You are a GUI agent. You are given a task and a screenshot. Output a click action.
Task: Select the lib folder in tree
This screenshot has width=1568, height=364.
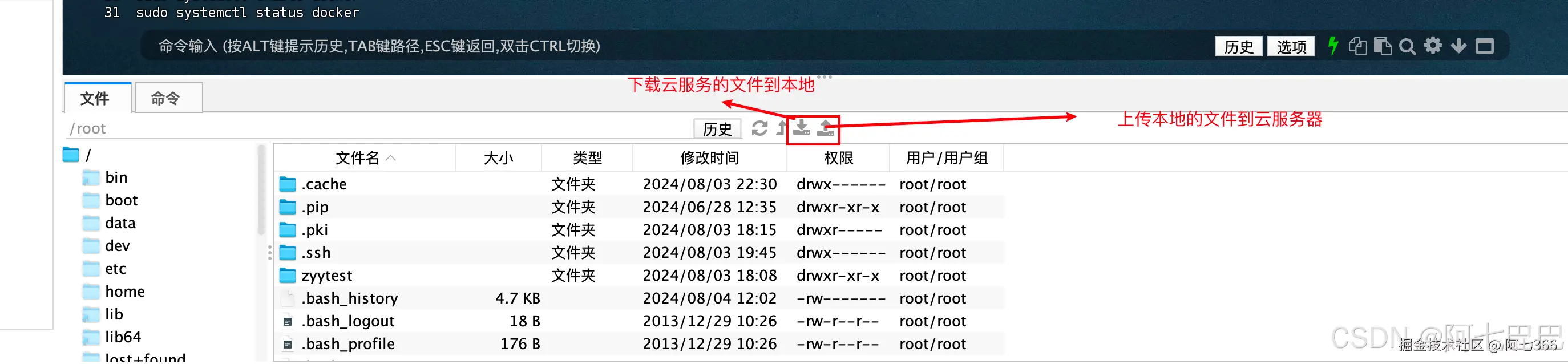click(103, 315)
